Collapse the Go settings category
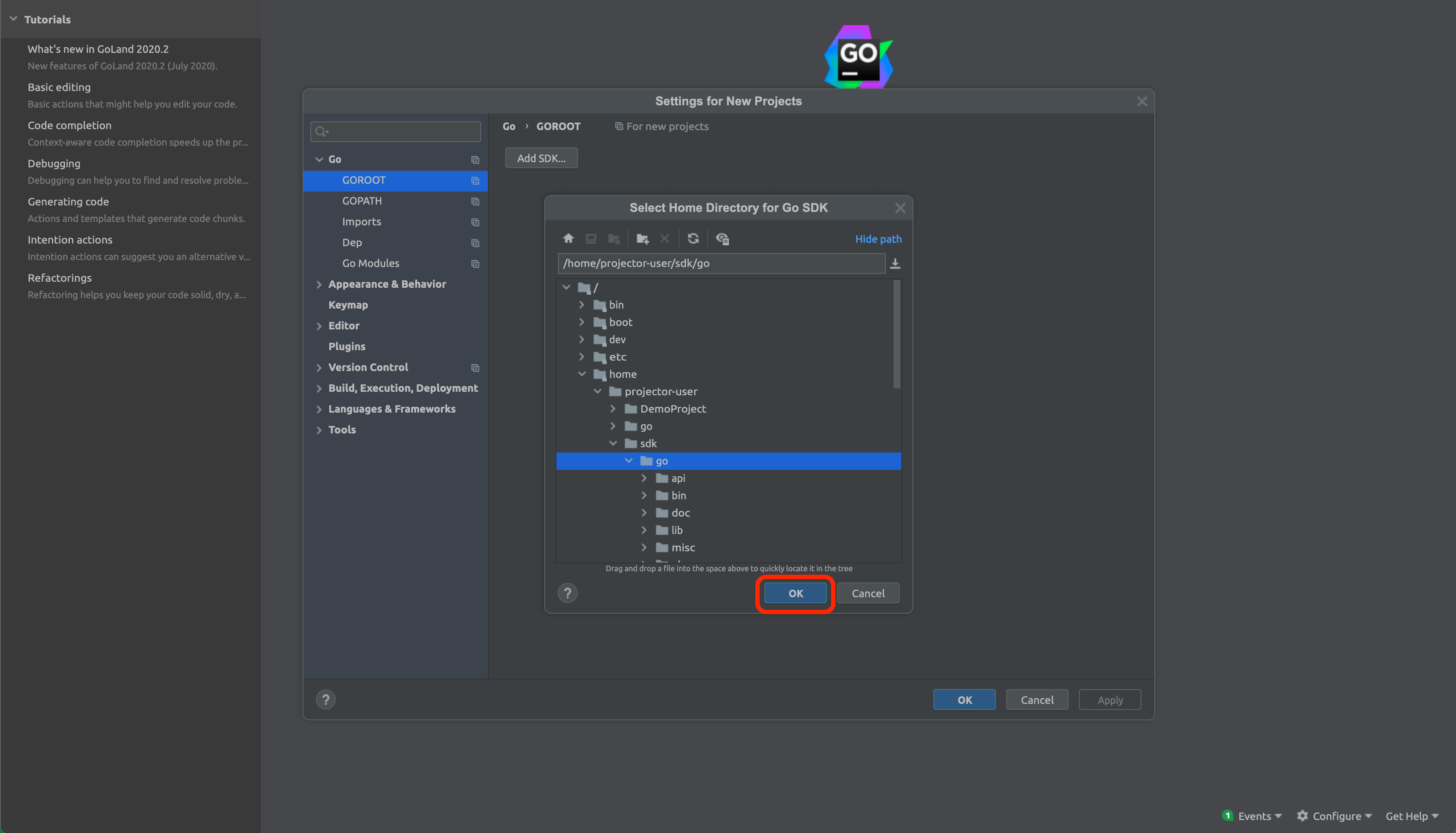The width and height of the screenshot is (1456, 833). coord(319,159)
